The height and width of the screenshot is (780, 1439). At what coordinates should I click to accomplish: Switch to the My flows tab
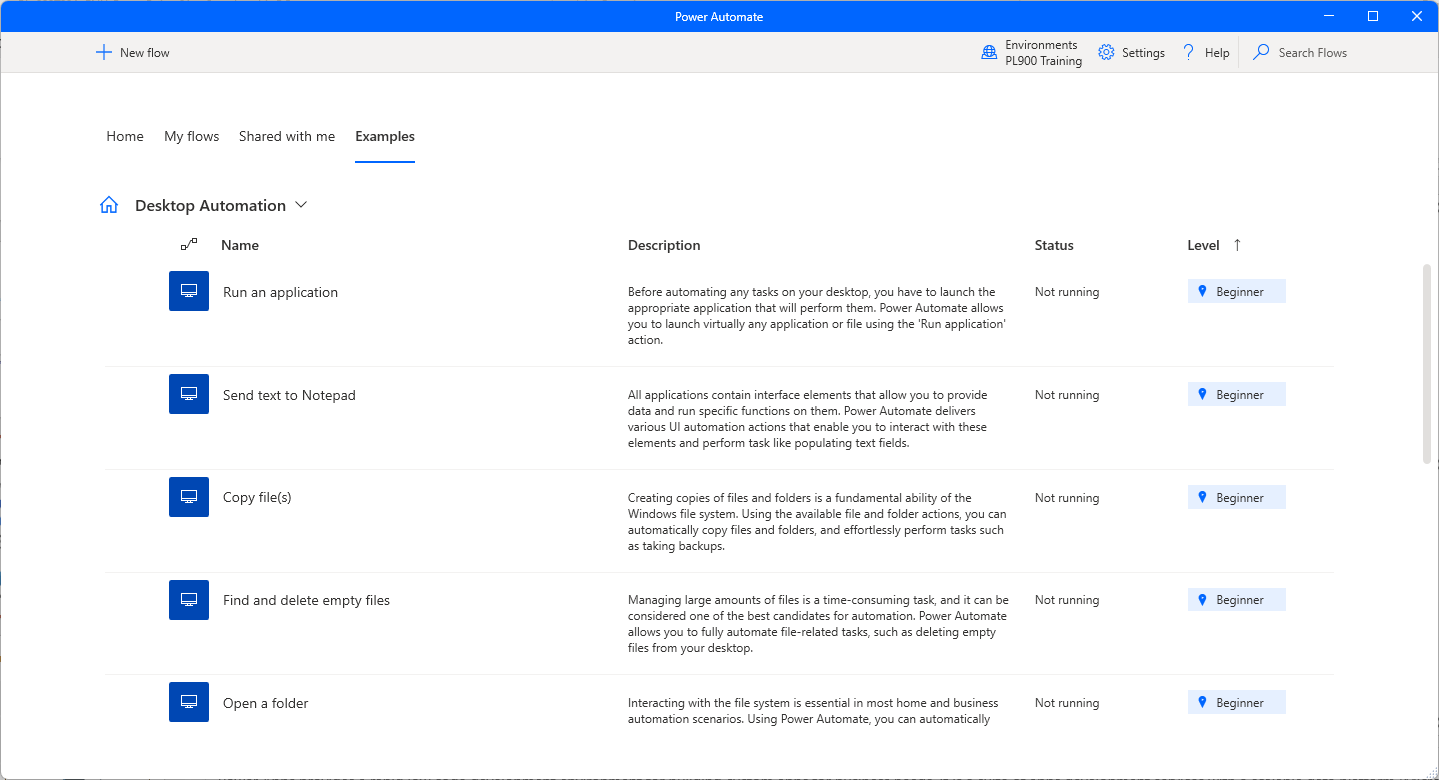click(191, 136)
